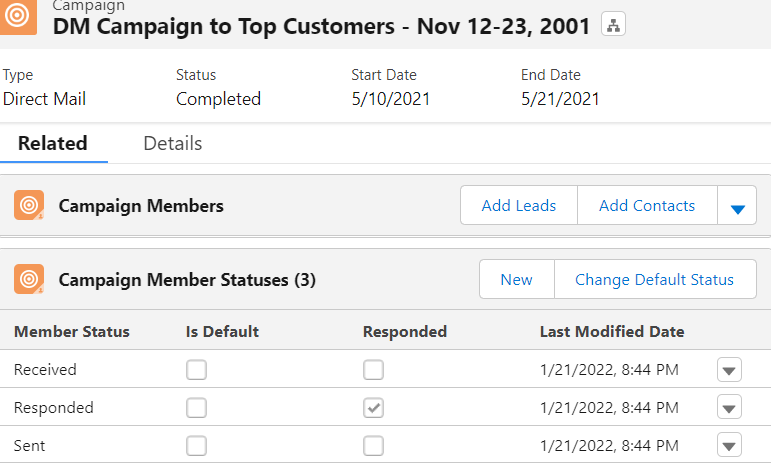Click the Change Default Status button
This screenshot has width=771, height=464.
tap(655, 279)
